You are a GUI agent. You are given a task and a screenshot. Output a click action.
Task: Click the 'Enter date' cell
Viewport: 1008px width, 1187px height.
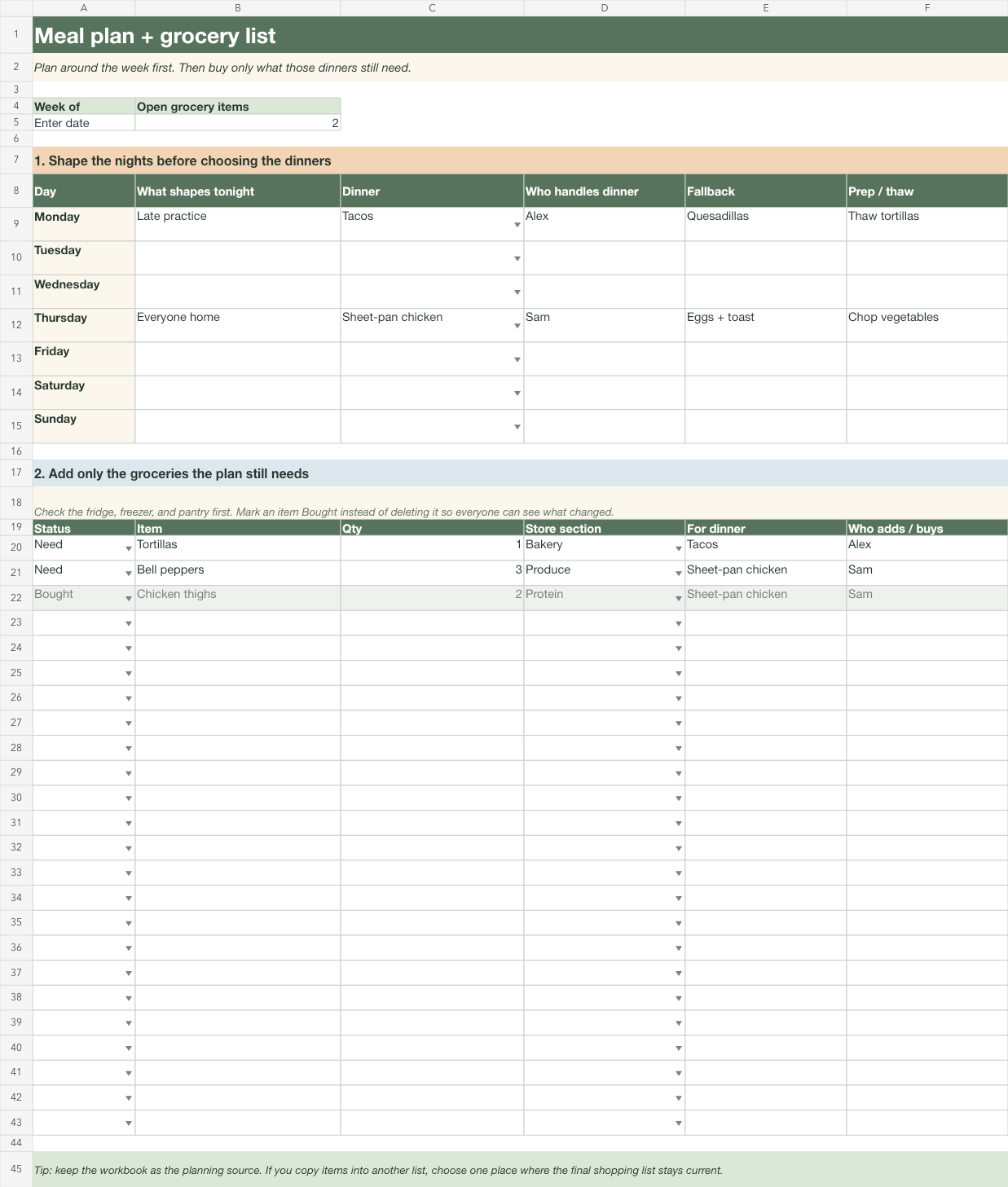pyautogui.click(x=84, y=123)
